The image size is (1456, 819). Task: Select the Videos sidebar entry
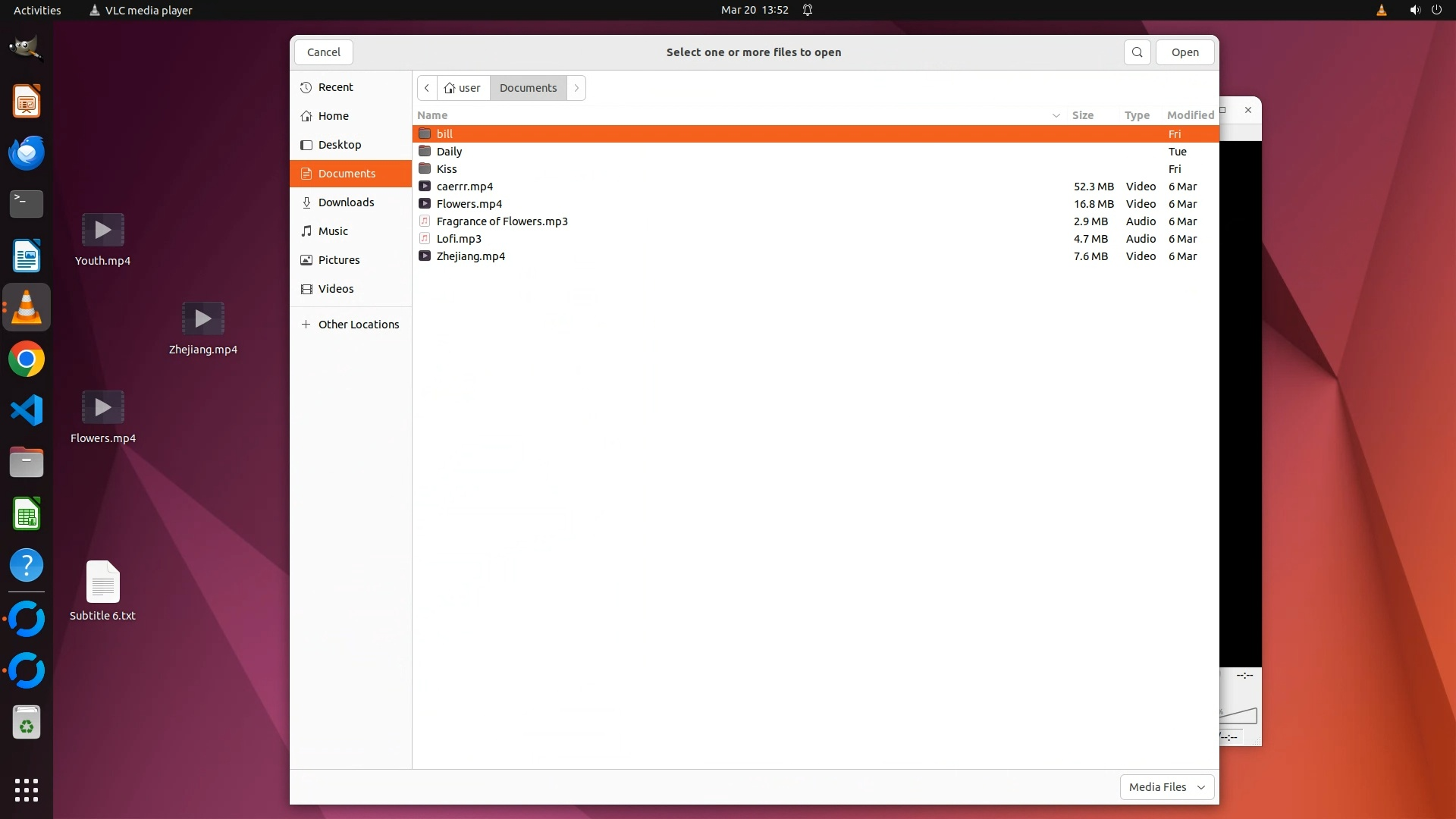point(336,289)
